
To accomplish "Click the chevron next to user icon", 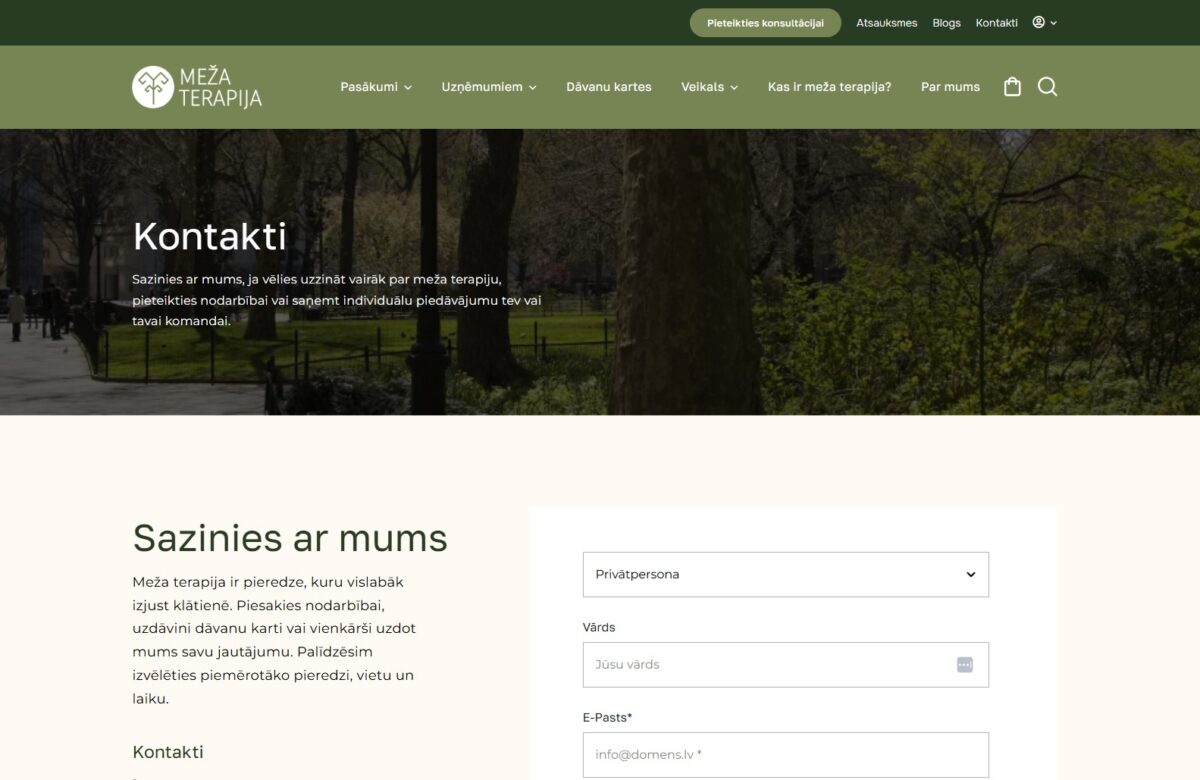I will [x=1053, y=23].
